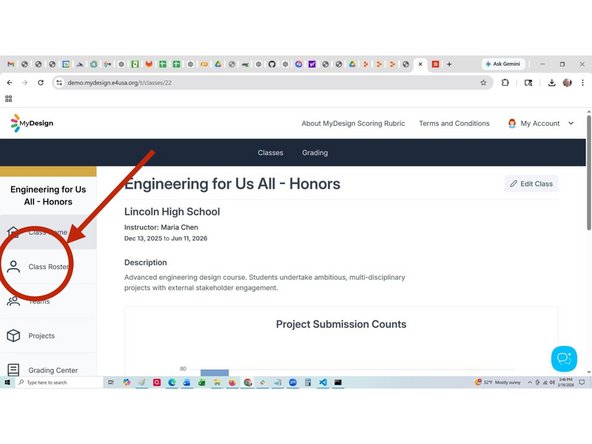Open the Chrome three-dot menu
Image resolution: width=592 pixels, height=444 pixels.
point(583,83)
